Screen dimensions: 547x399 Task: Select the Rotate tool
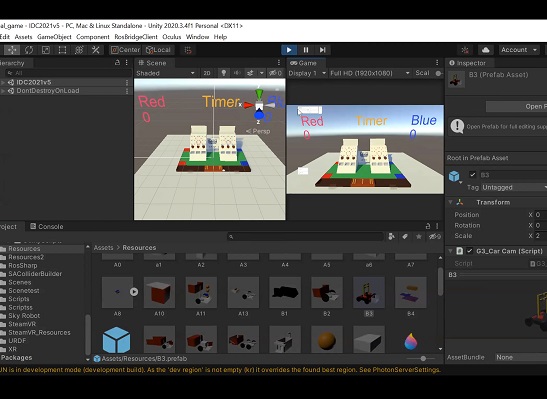point(29,50)
